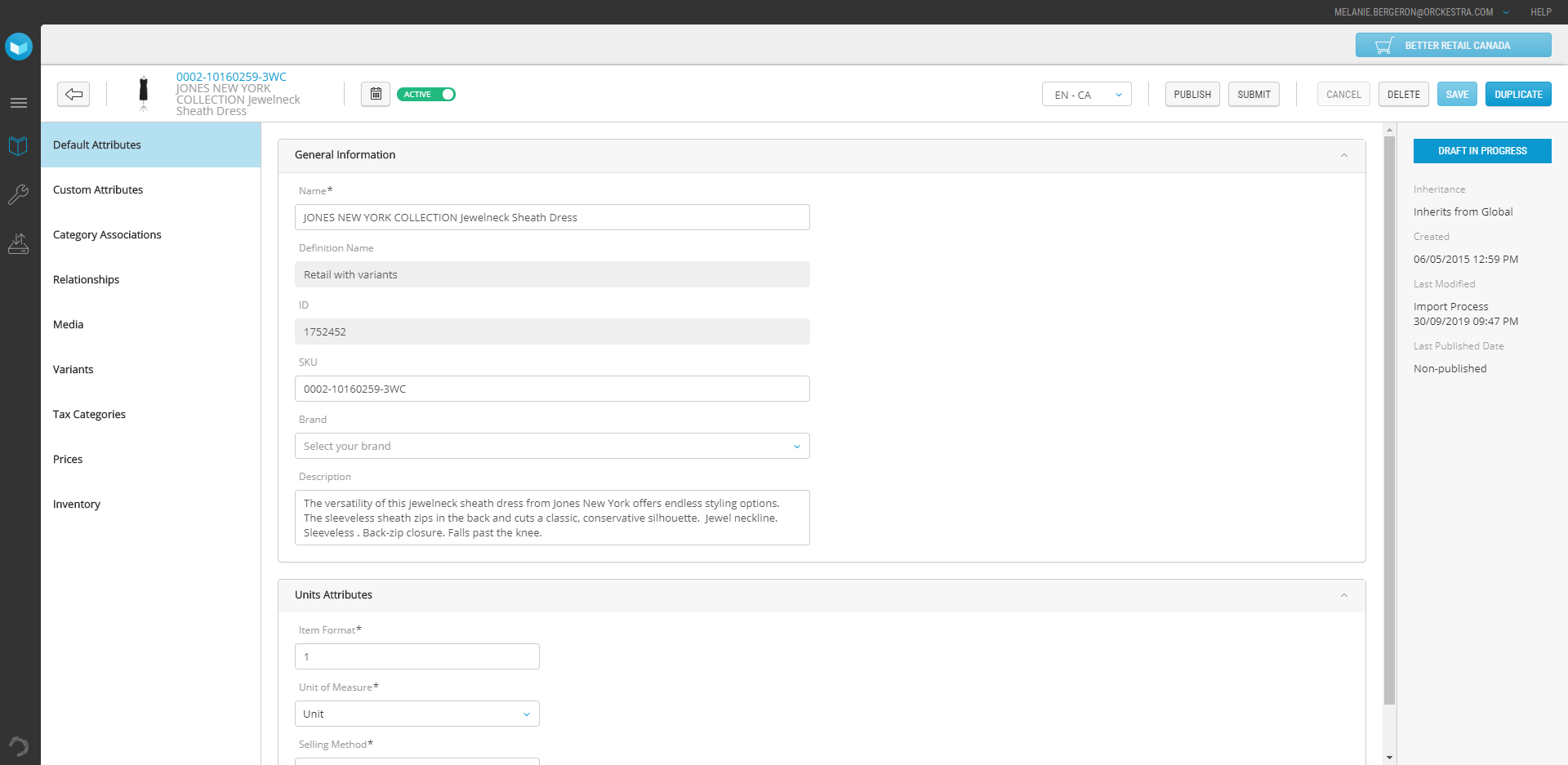This screenshot has height=765, width=1568.
Task: Open the product catalog book icon
Action: click(18, 146)
